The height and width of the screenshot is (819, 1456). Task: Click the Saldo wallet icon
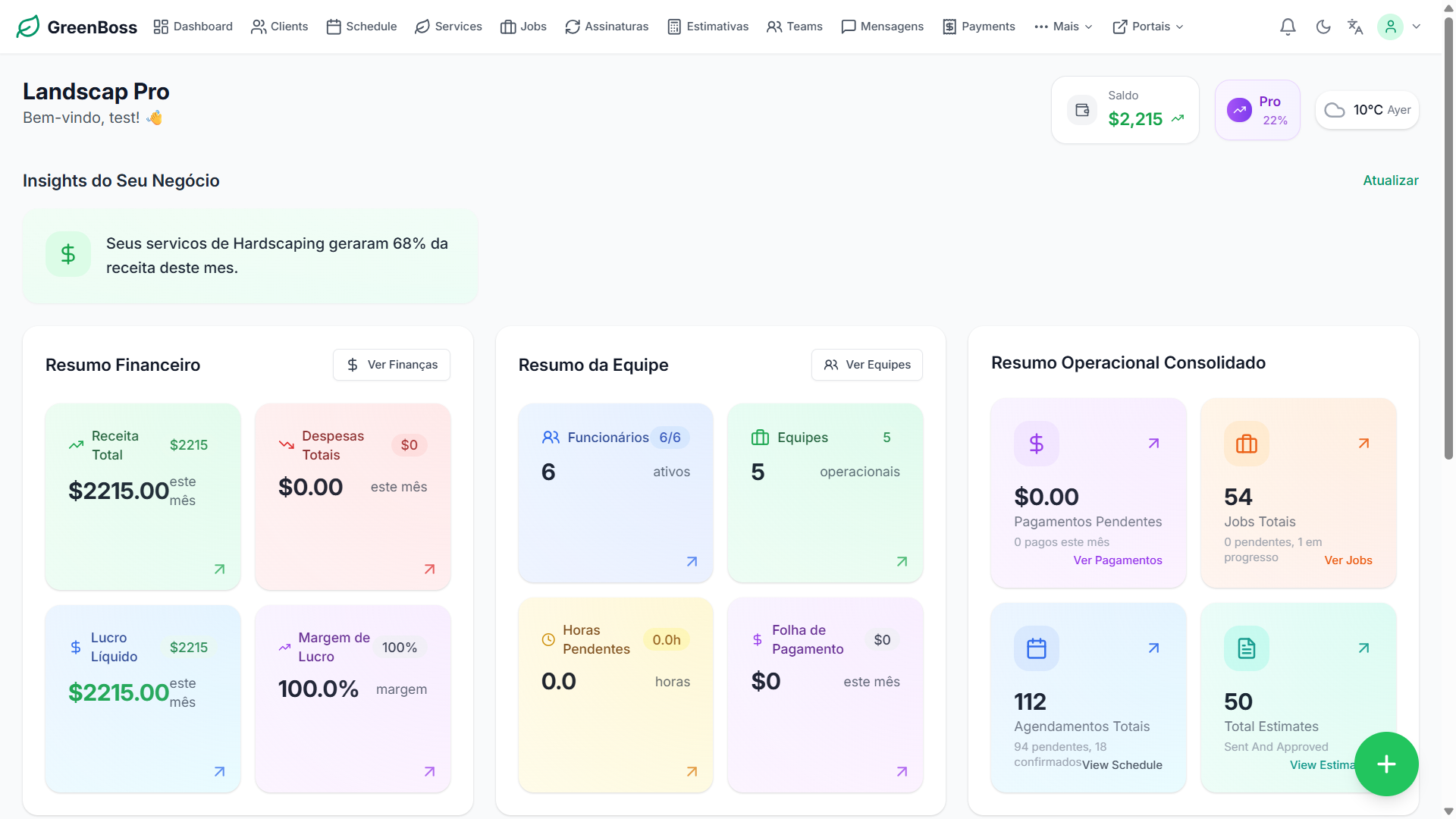[1082, 109]
